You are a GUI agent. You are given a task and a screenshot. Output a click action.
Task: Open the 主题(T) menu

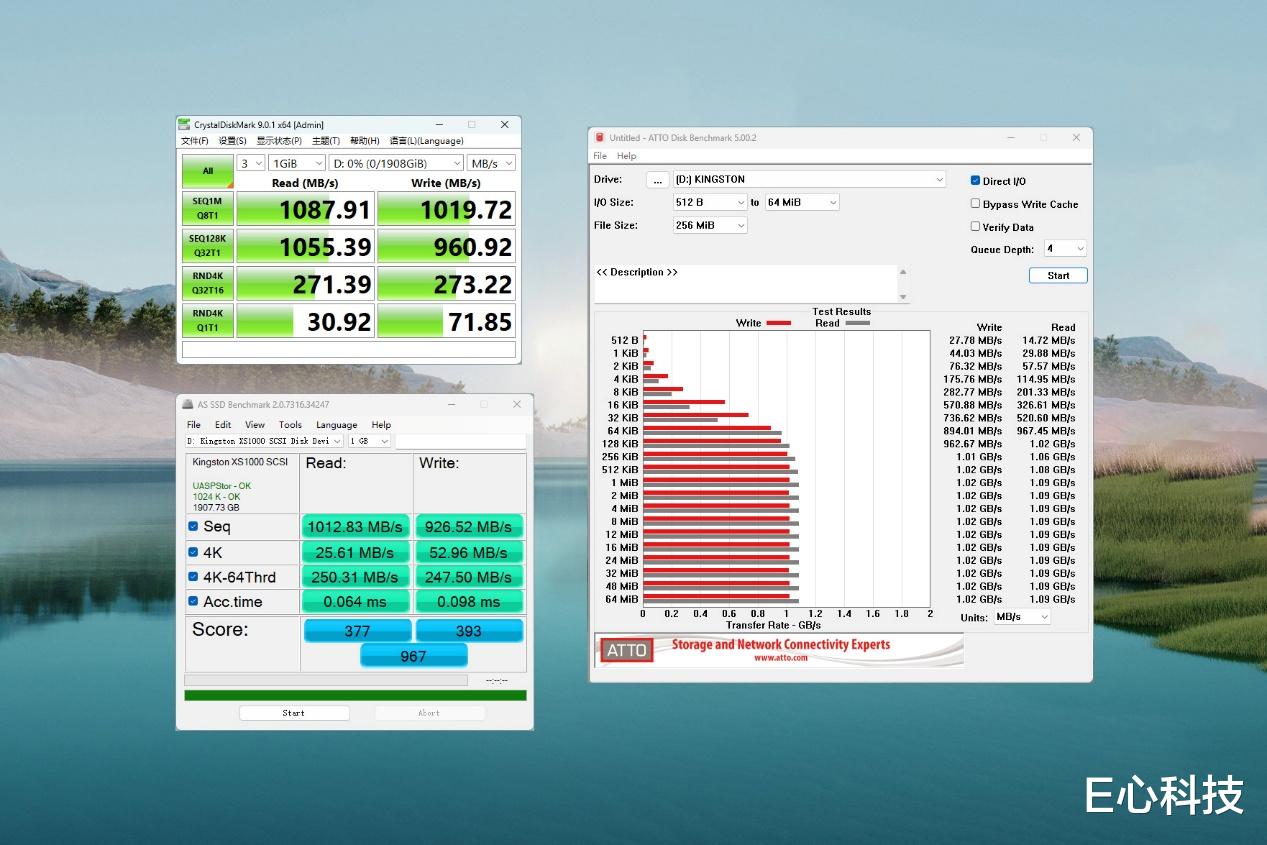click(326, 141)
